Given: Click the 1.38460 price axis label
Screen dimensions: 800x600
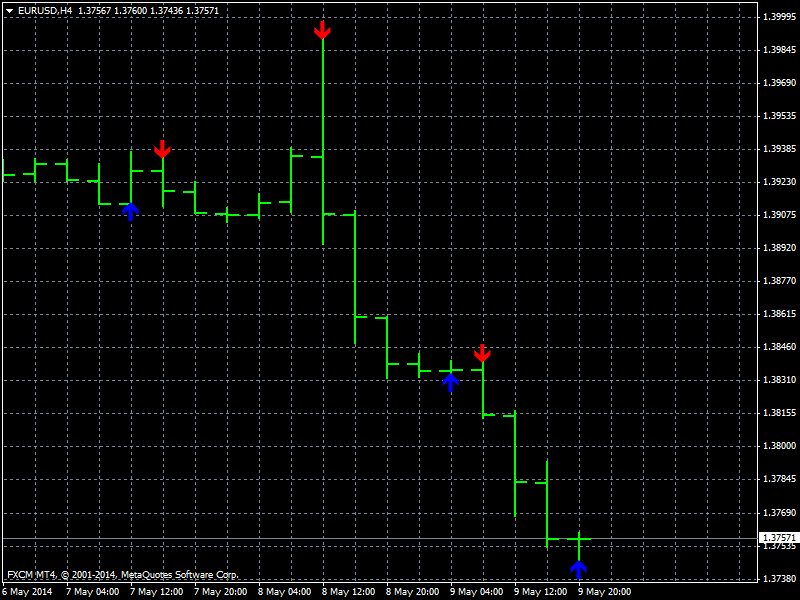Looking at the screenshot, I should [779, 347].
